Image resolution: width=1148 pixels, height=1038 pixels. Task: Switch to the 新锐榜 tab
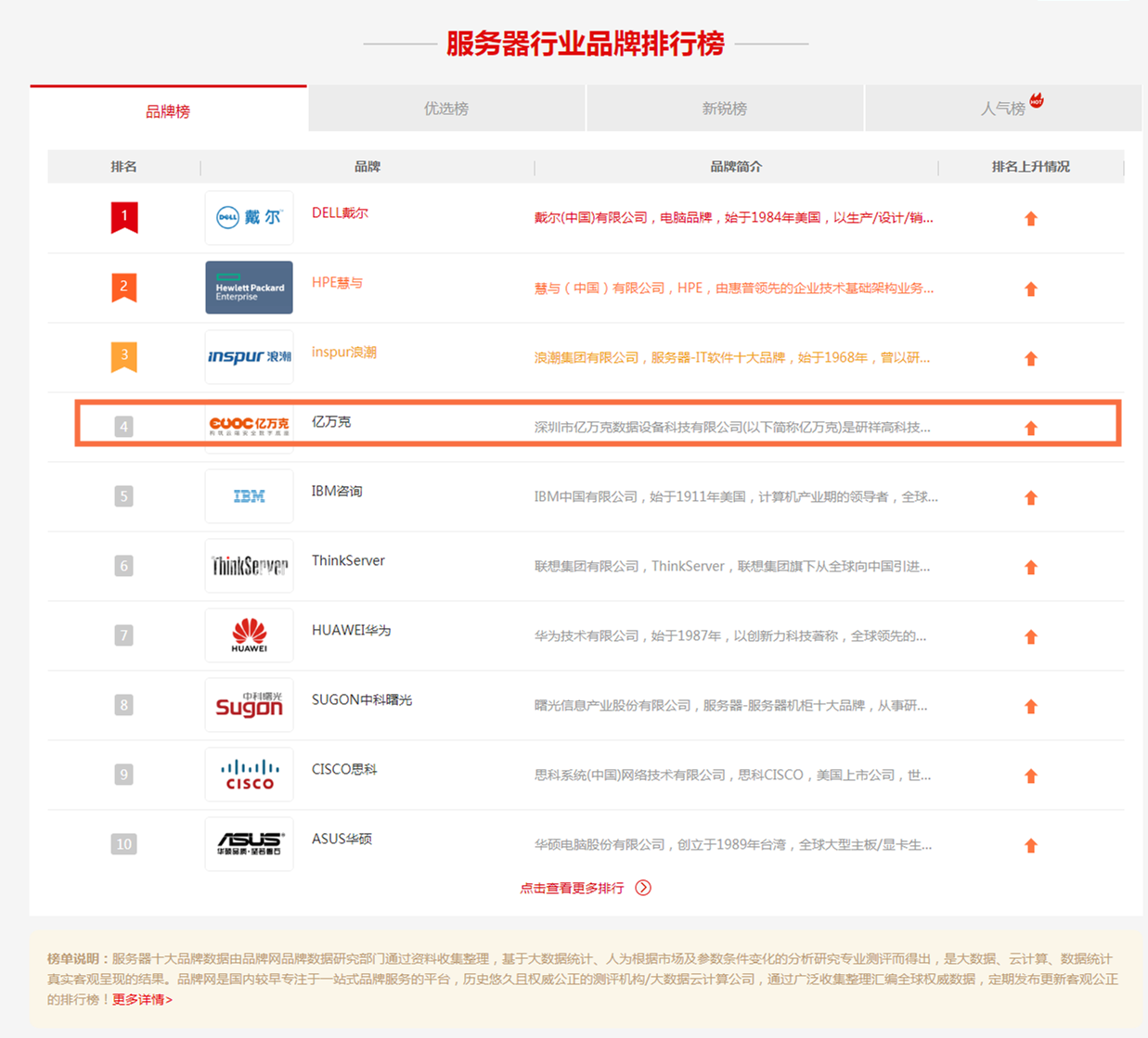pyautogui.click(x=725, y=109)
